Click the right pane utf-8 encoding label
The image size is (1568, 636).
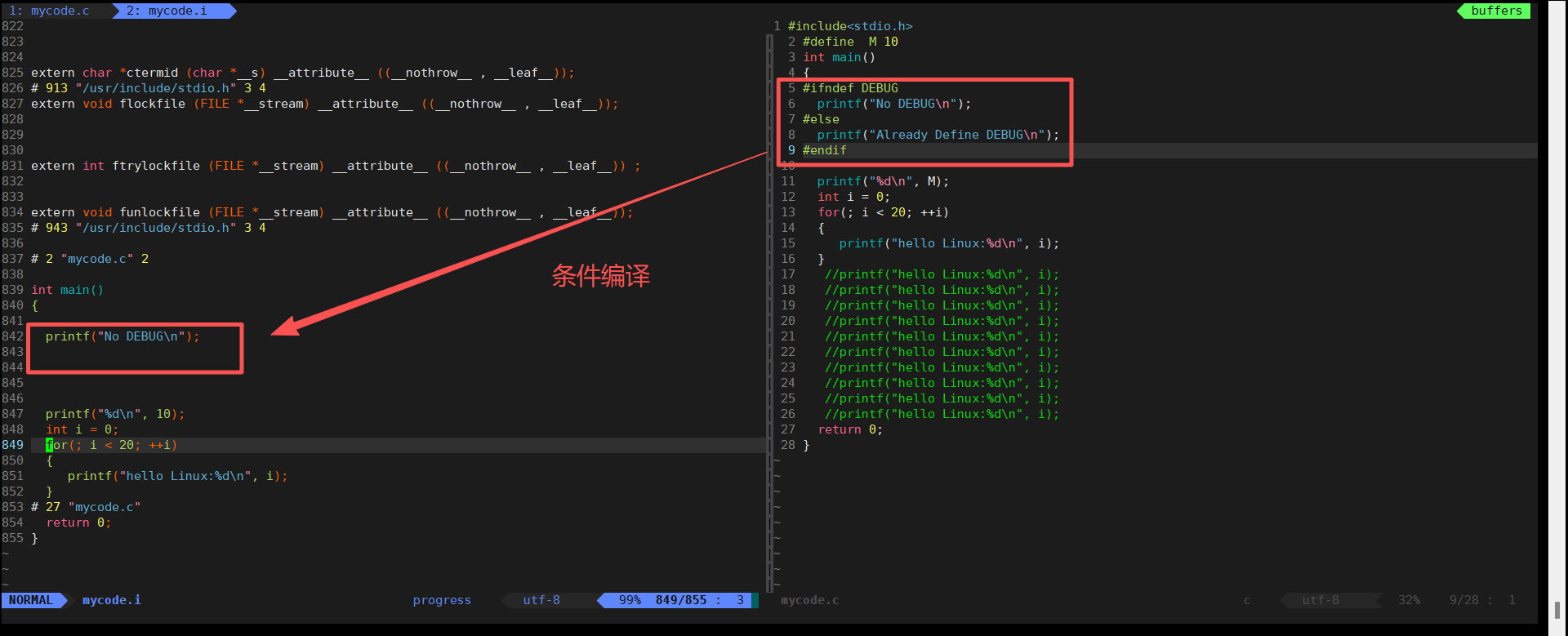(1321, 600)
